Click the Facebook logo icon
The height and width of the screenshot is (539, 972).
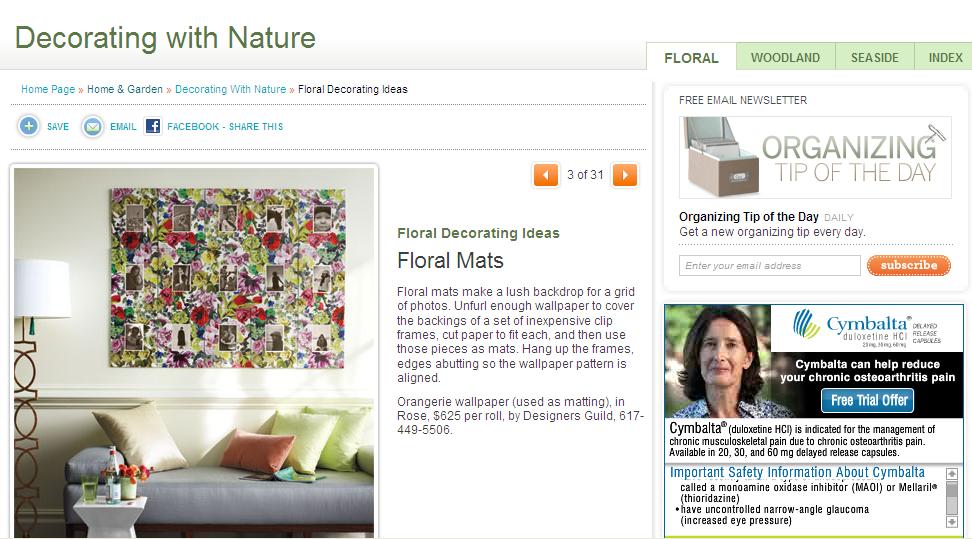[x=152, y=126]
